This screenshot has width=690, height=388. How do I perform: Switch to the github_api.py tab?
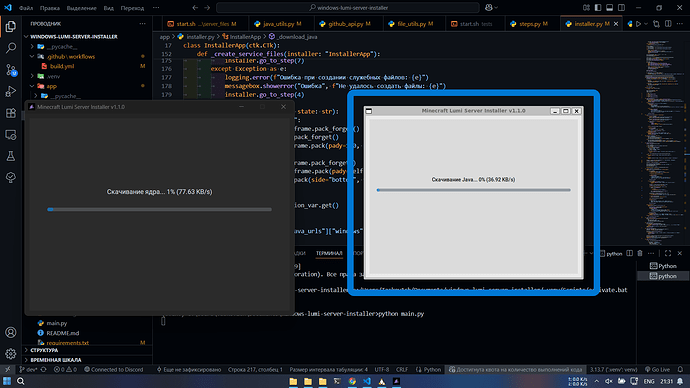click(x=348, y=24)
